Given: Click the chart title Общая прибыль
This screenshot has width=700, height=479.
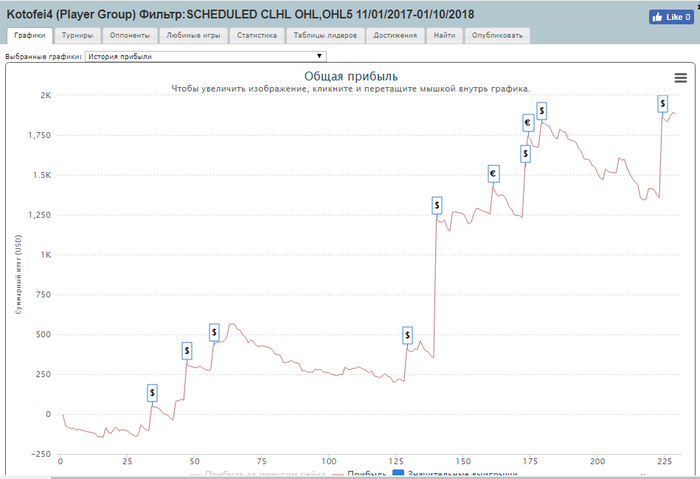Looking at the screenshot, I should (x=351, y=76).
